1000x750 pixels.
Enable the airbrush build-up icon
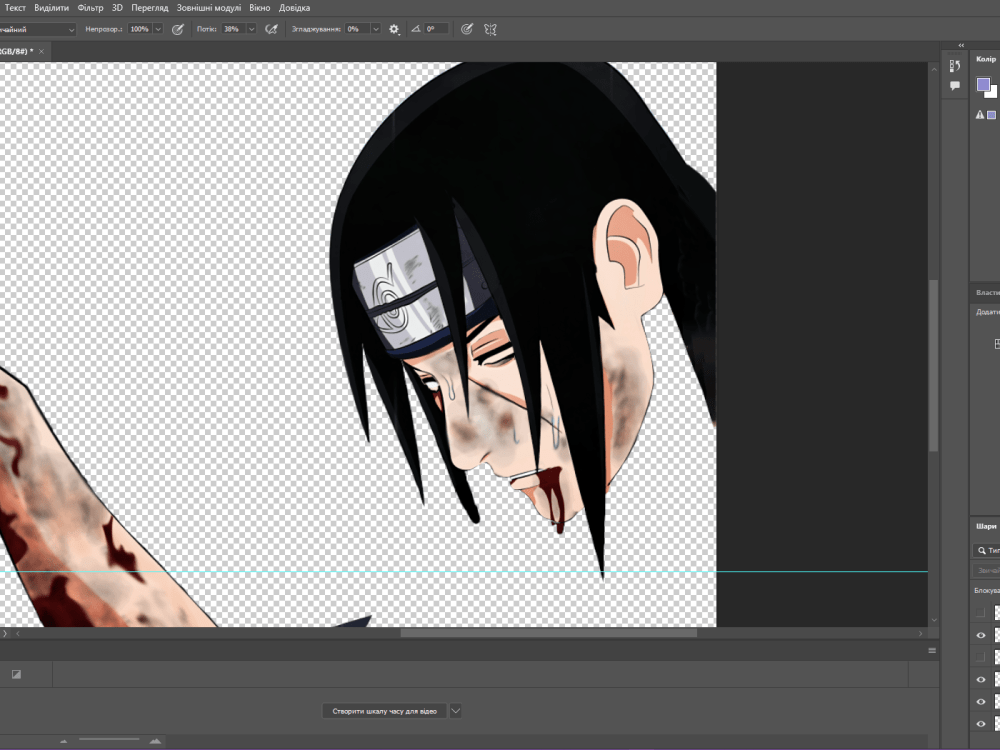click(271, 29)
